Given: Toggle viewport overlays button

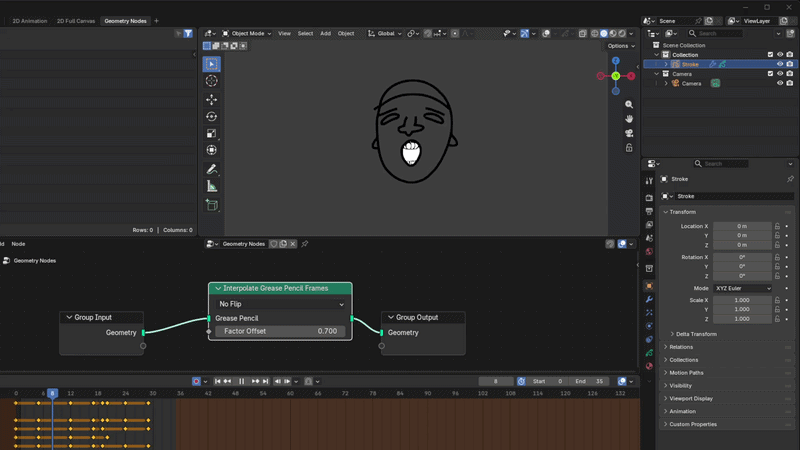Looking at the screenshot, I should (546, 34).
